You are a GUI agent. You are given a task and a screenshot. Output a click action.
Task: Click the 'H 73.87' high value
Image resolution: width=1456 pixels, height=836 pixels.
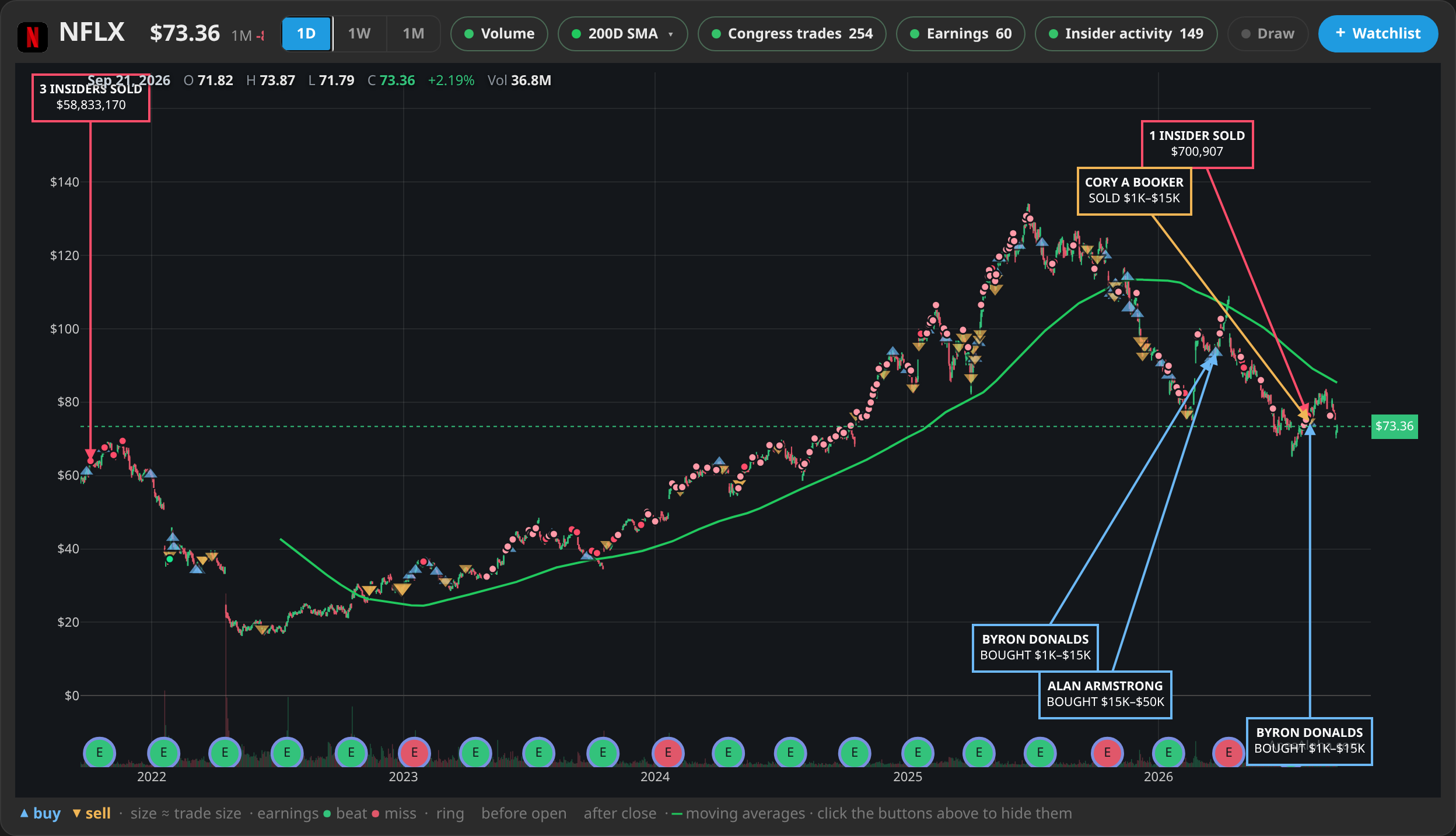(271, 80)
